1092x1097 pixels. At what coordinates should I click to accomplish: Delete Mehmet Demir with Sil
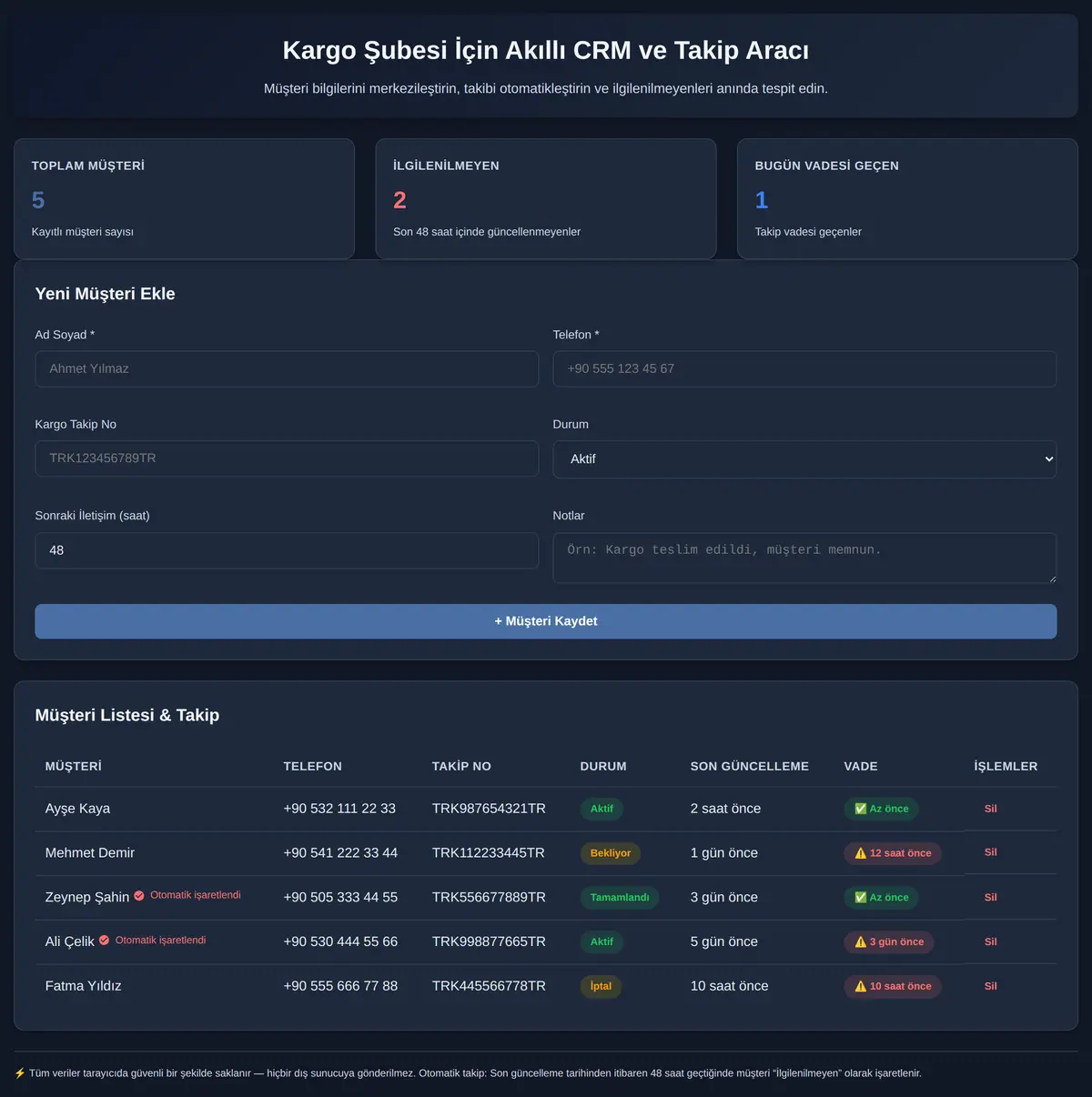991,852
